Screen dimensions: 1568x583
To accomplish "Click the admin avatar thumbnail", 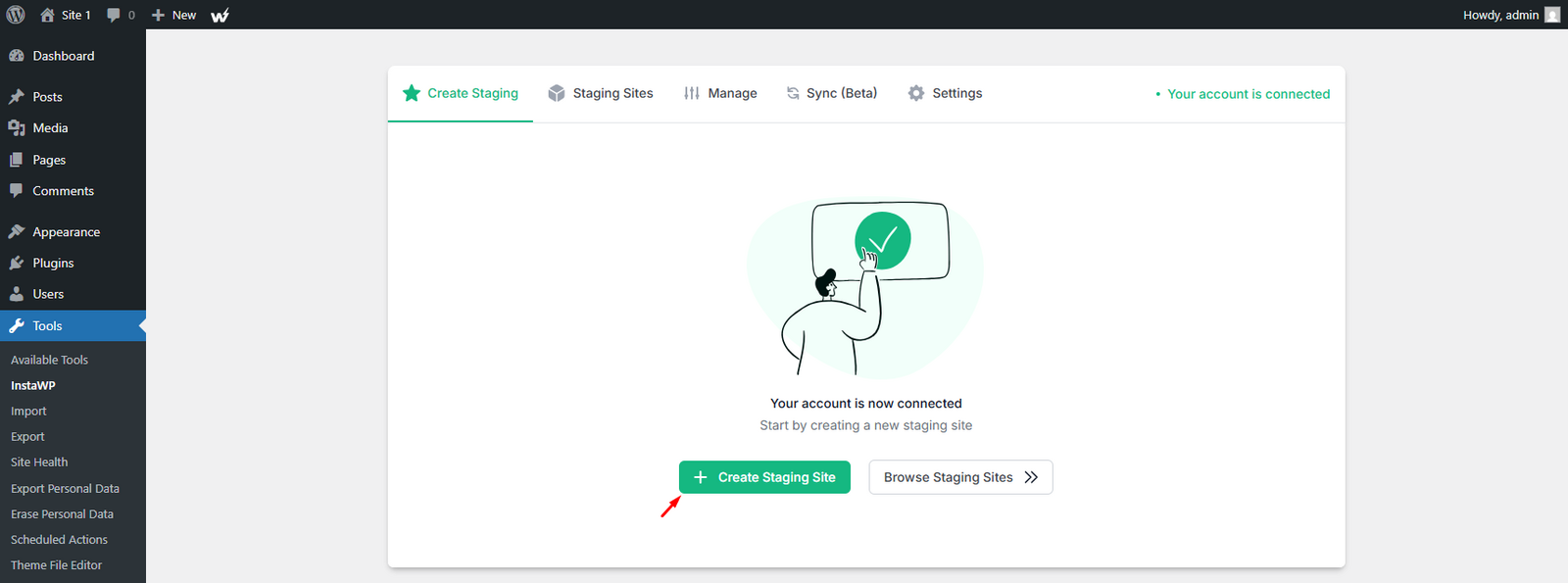I will pos(1552,15).
